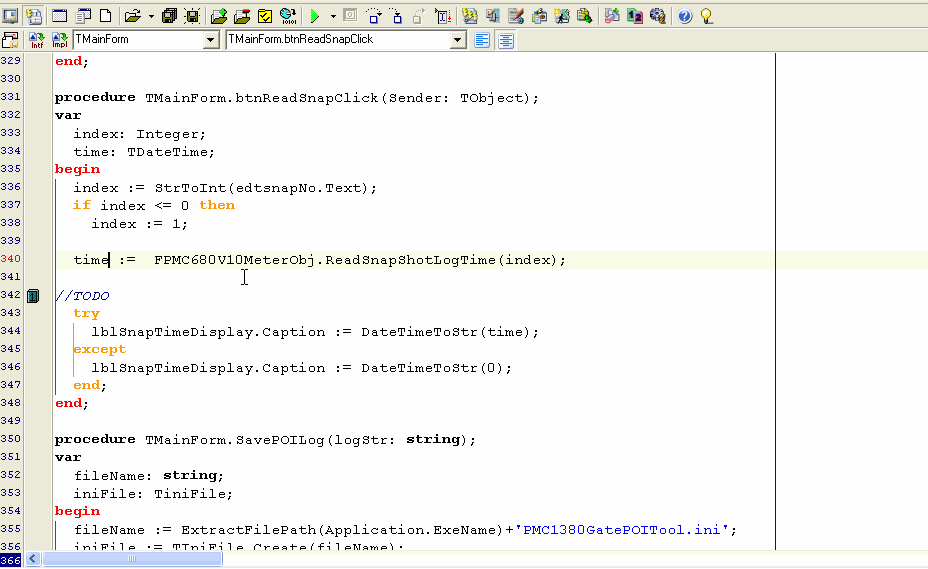Jump to Impl section icon
This screenshot has width=928, height=569.
(x=60, y=40)
